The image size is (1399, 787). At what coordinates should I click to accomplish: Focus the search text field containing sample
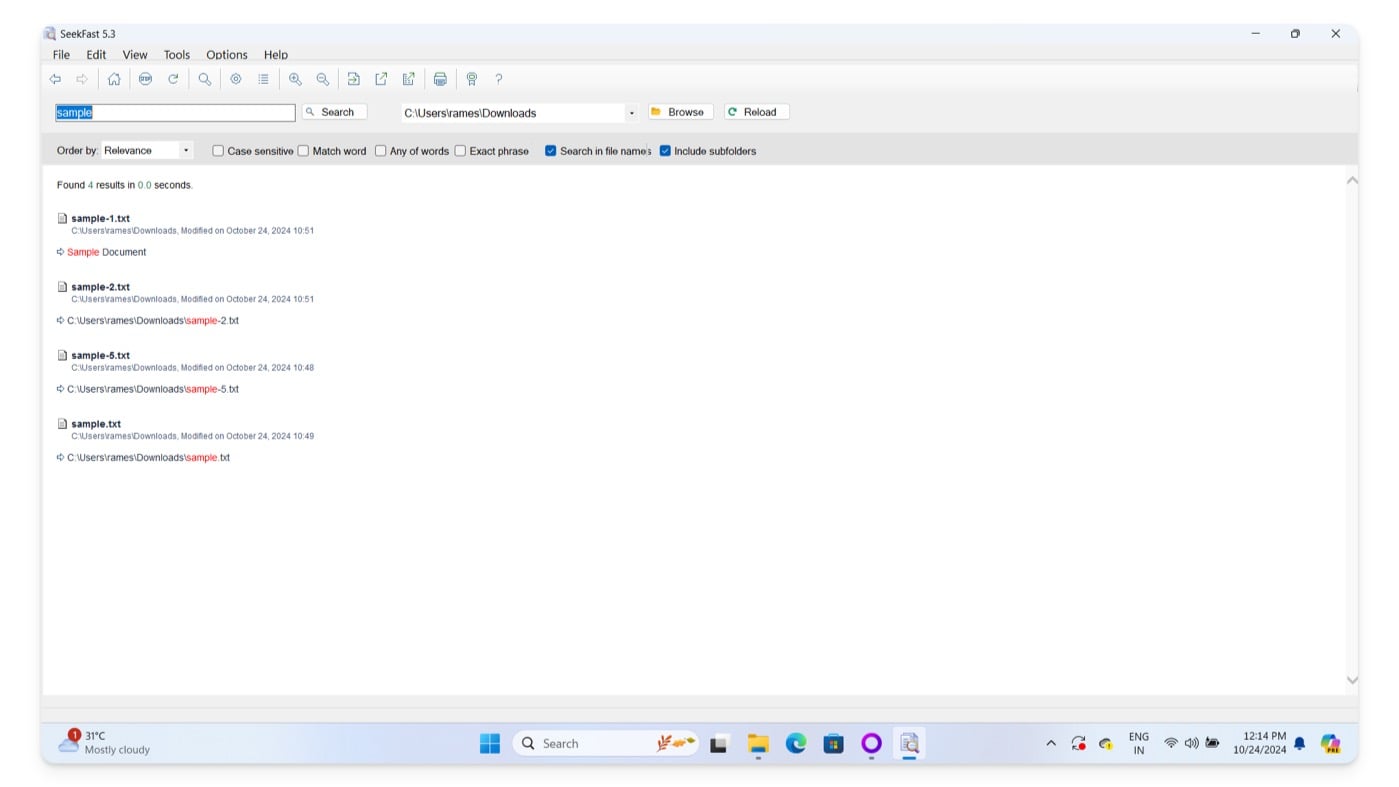(175, 113)
